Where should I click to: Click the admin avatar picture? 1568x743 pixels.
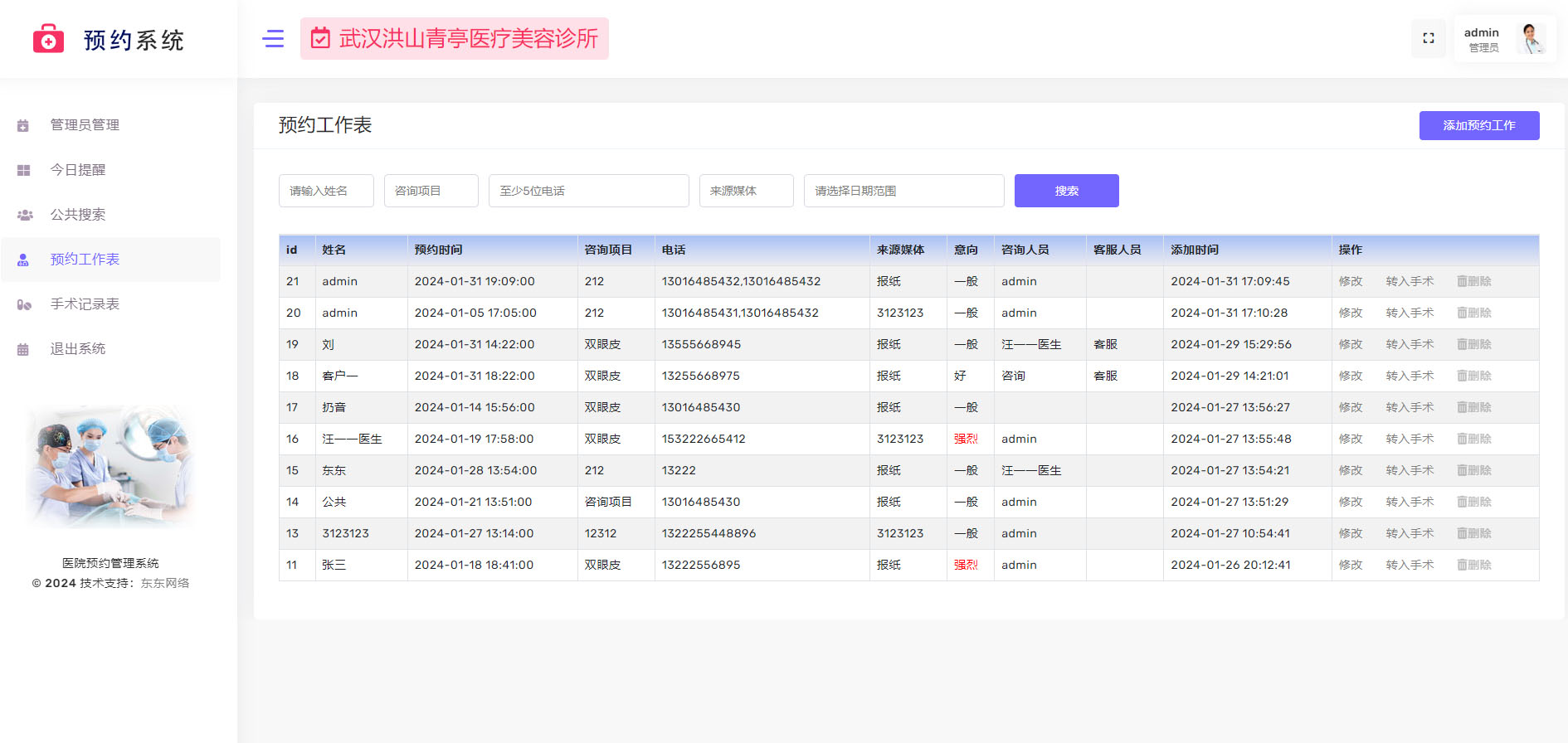[x=1531, y=39]
